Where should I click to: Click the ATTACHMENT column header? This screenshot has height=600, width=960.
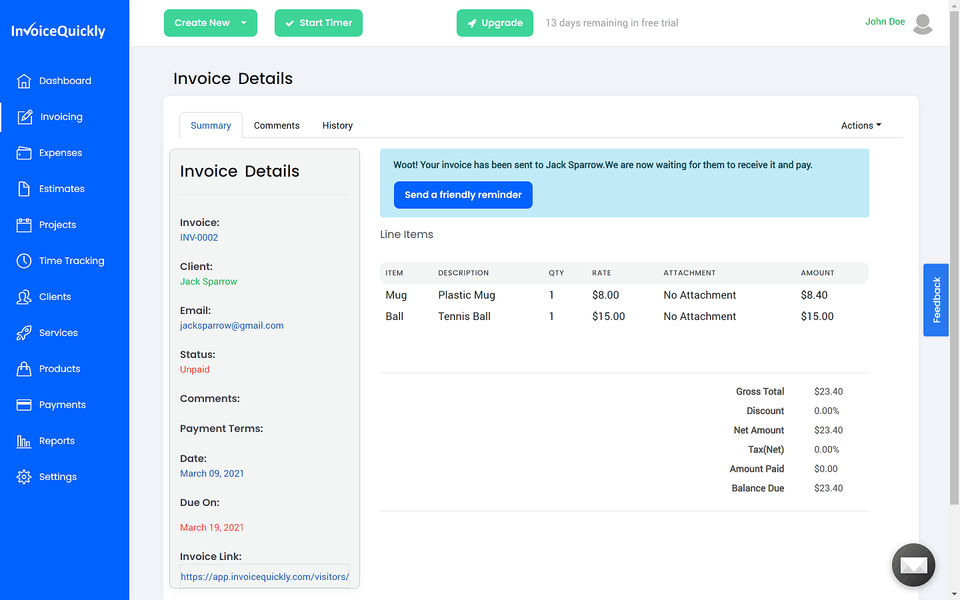point(689,273)
